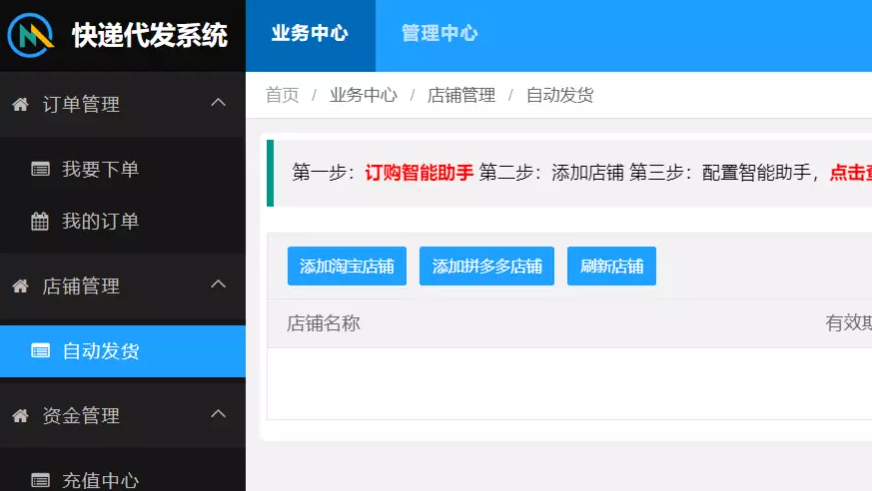This screenshot has height=491, width=872.
Task: Open the 管理中心 tab
Action: [x=439, y=34]
